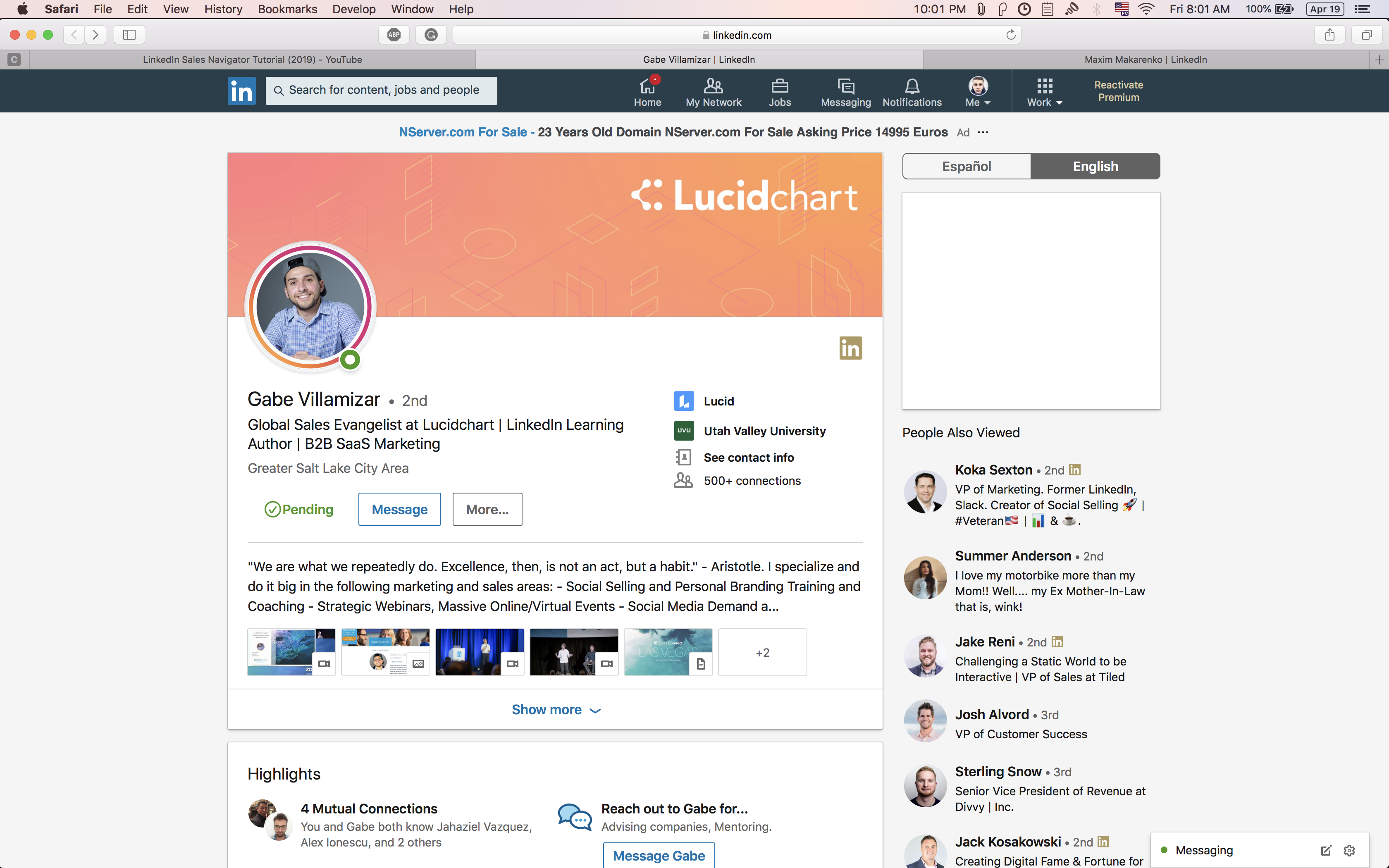This screenshot has width=1389, height=868.
Task: Toggle the Safari sidebar icon
Action: (129, 35)
